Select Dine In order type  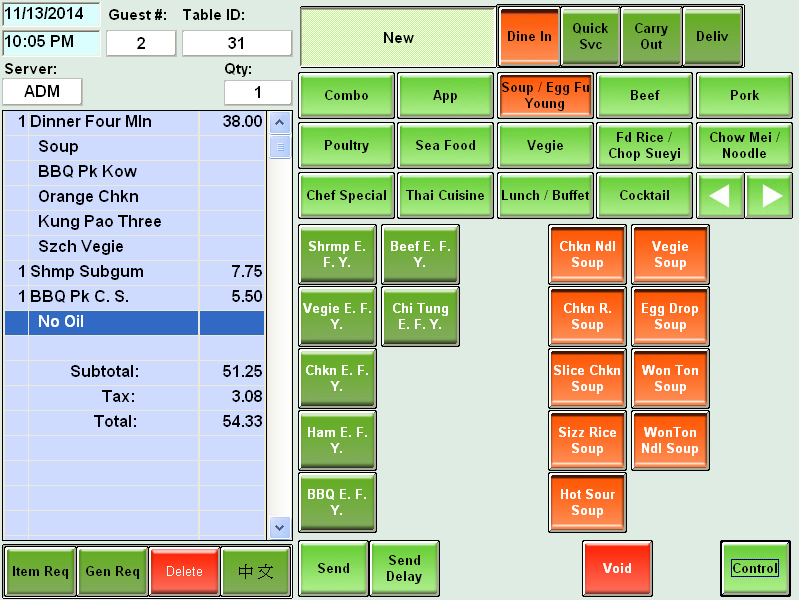click(528, 37)
